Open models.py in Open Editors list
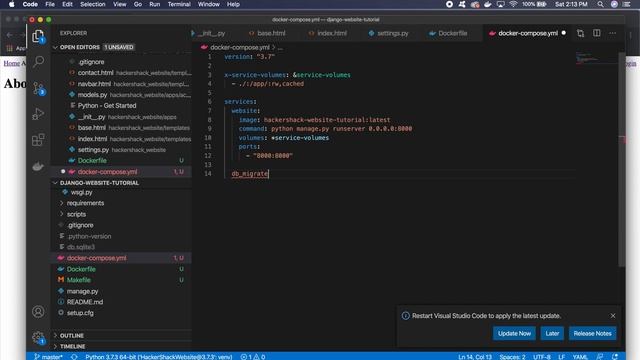The image size is (640, 360). click(x=122, y=95)
